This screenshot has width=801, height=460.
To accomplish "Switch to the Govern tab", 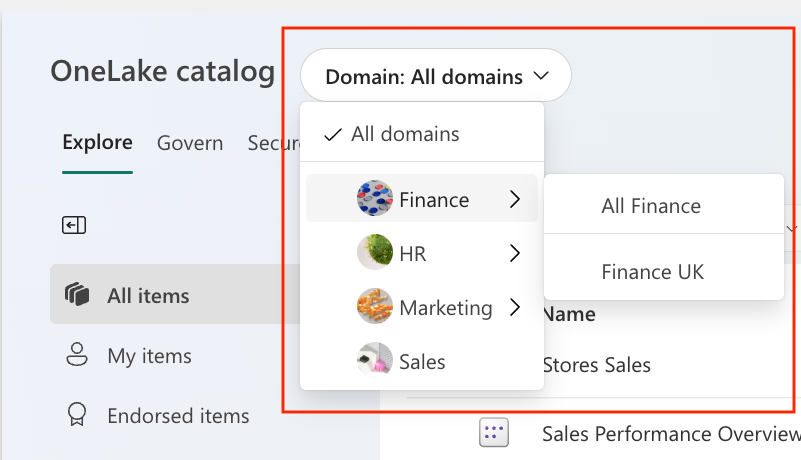I will (x=190, y=143).
